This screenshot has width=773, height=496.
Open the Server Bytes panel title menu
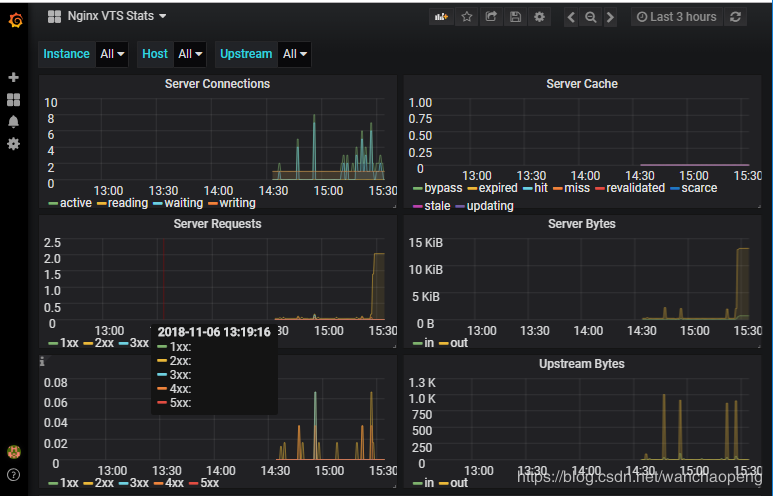click(x=582, y=224)
